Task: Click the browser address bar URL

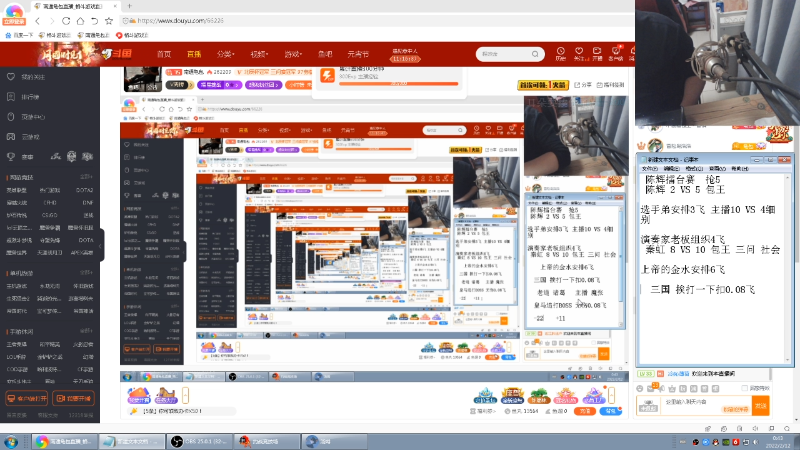Action: click(181, 21)
